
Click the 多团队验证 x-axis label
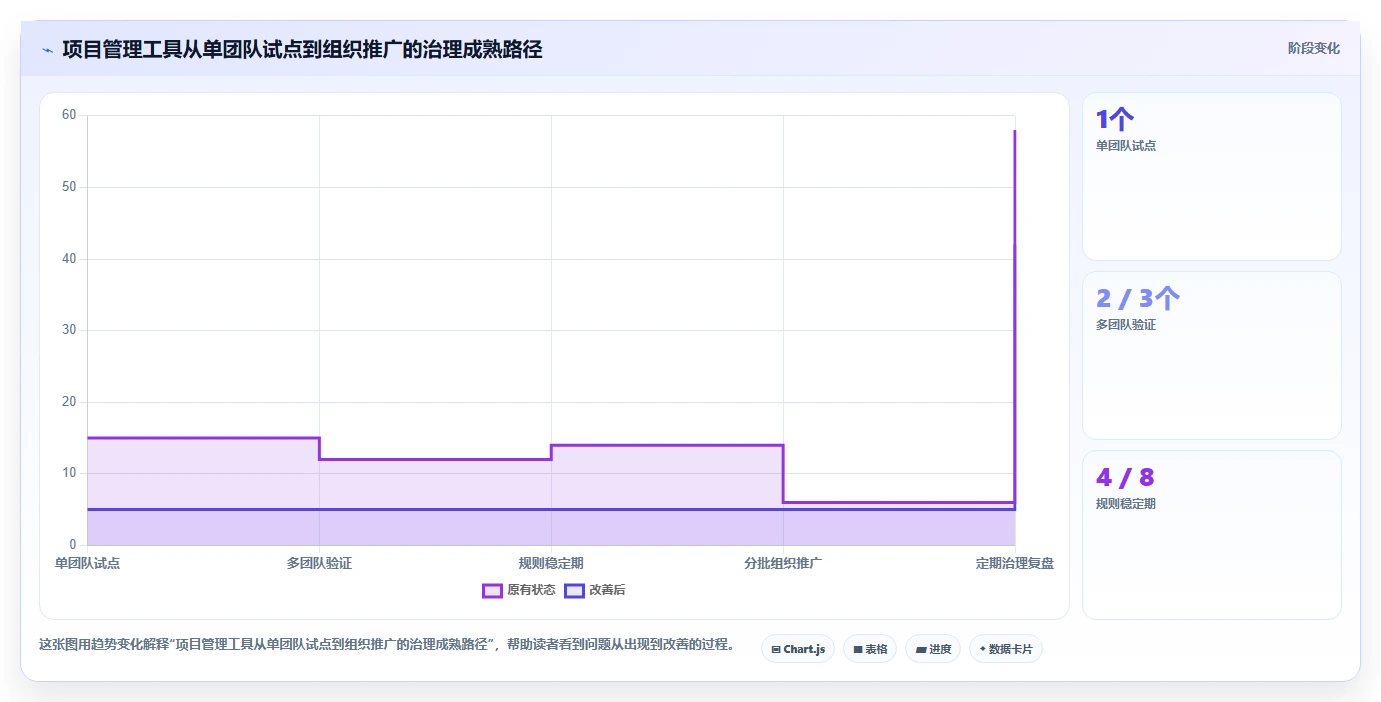(319, 563)
